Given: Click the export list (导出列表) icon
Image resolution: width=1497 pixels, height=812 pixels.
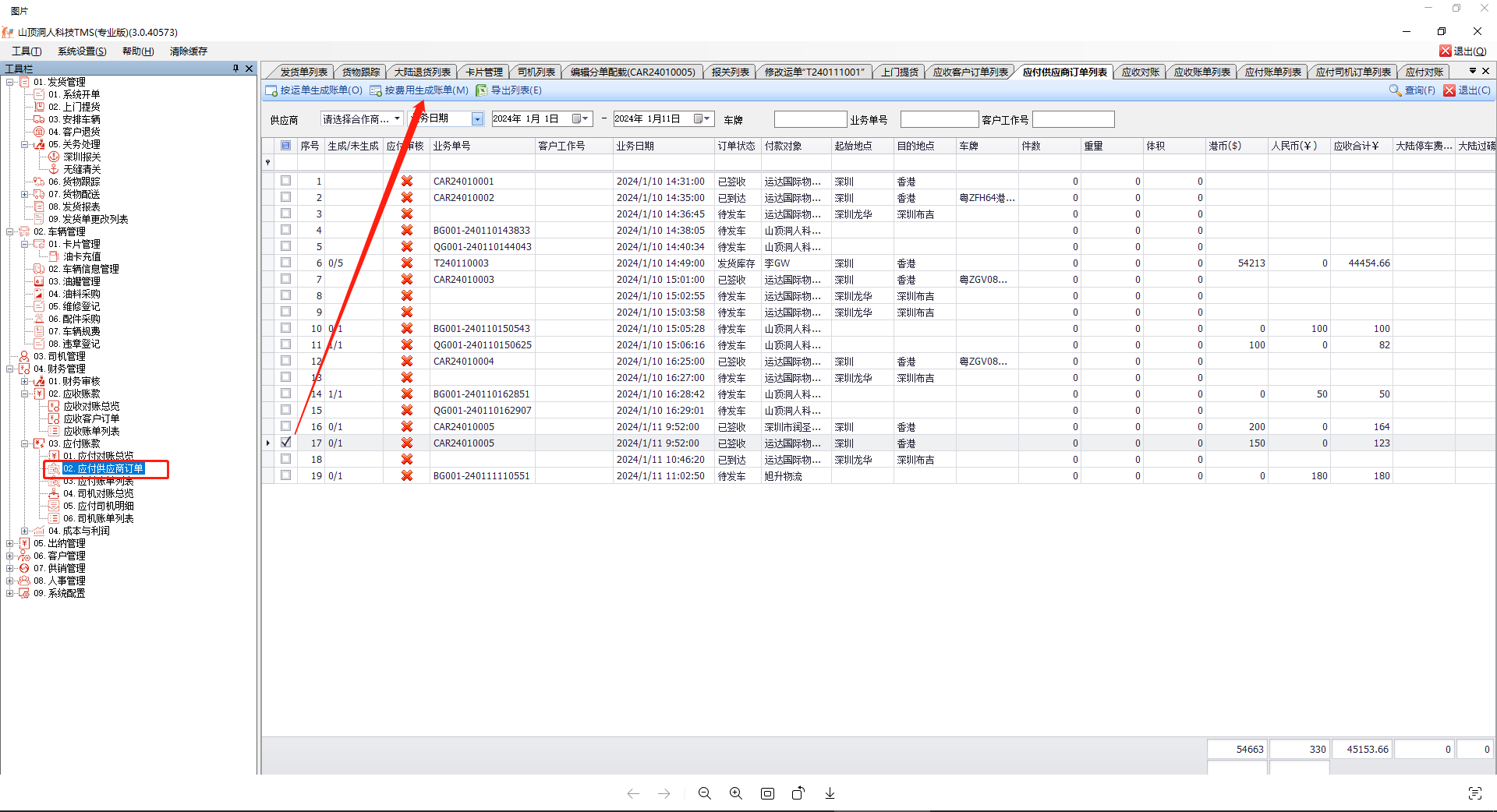Looking at the screenshot, I should click(482, 90).
